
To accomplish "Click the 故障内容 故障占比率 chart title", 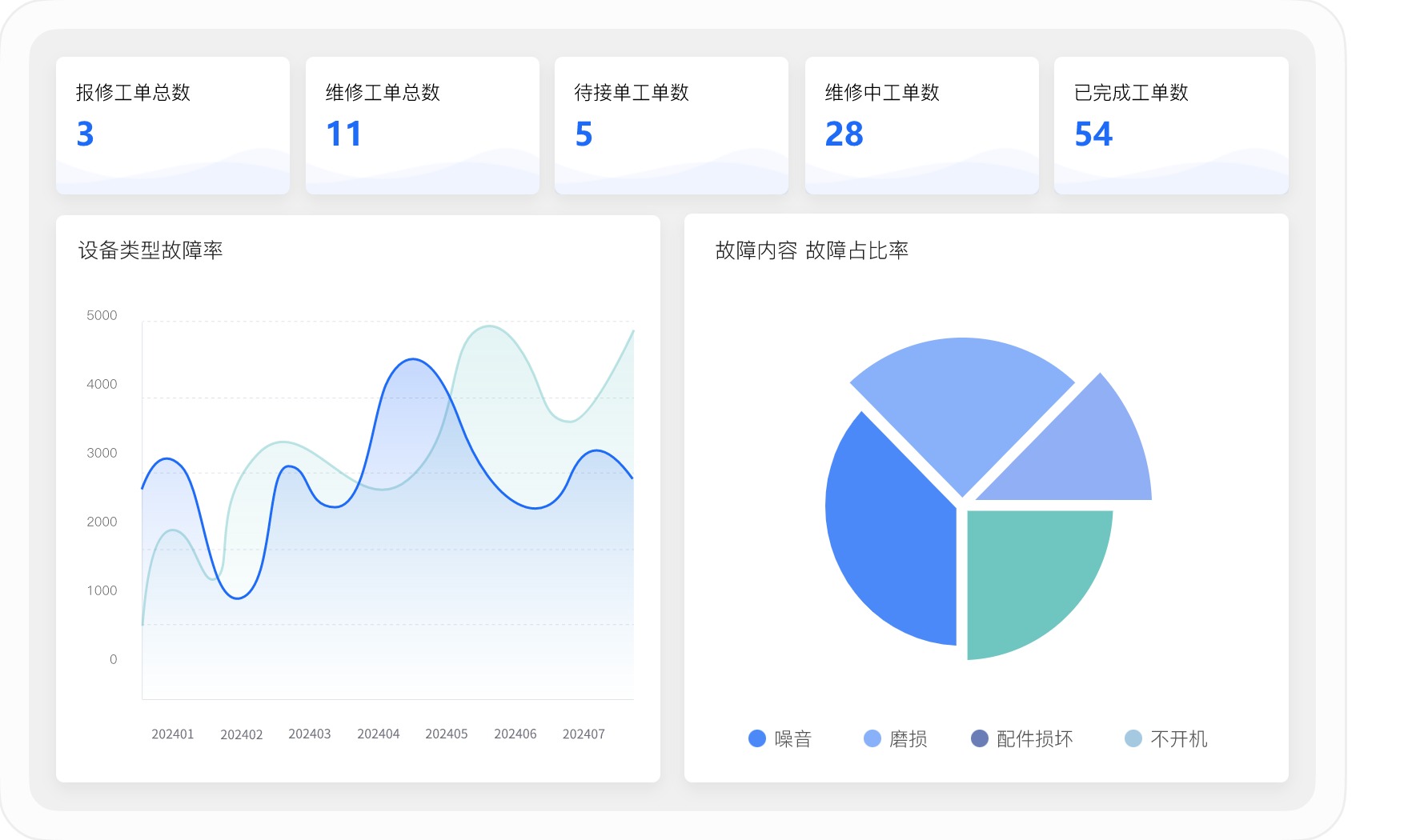I will (812, 250).
